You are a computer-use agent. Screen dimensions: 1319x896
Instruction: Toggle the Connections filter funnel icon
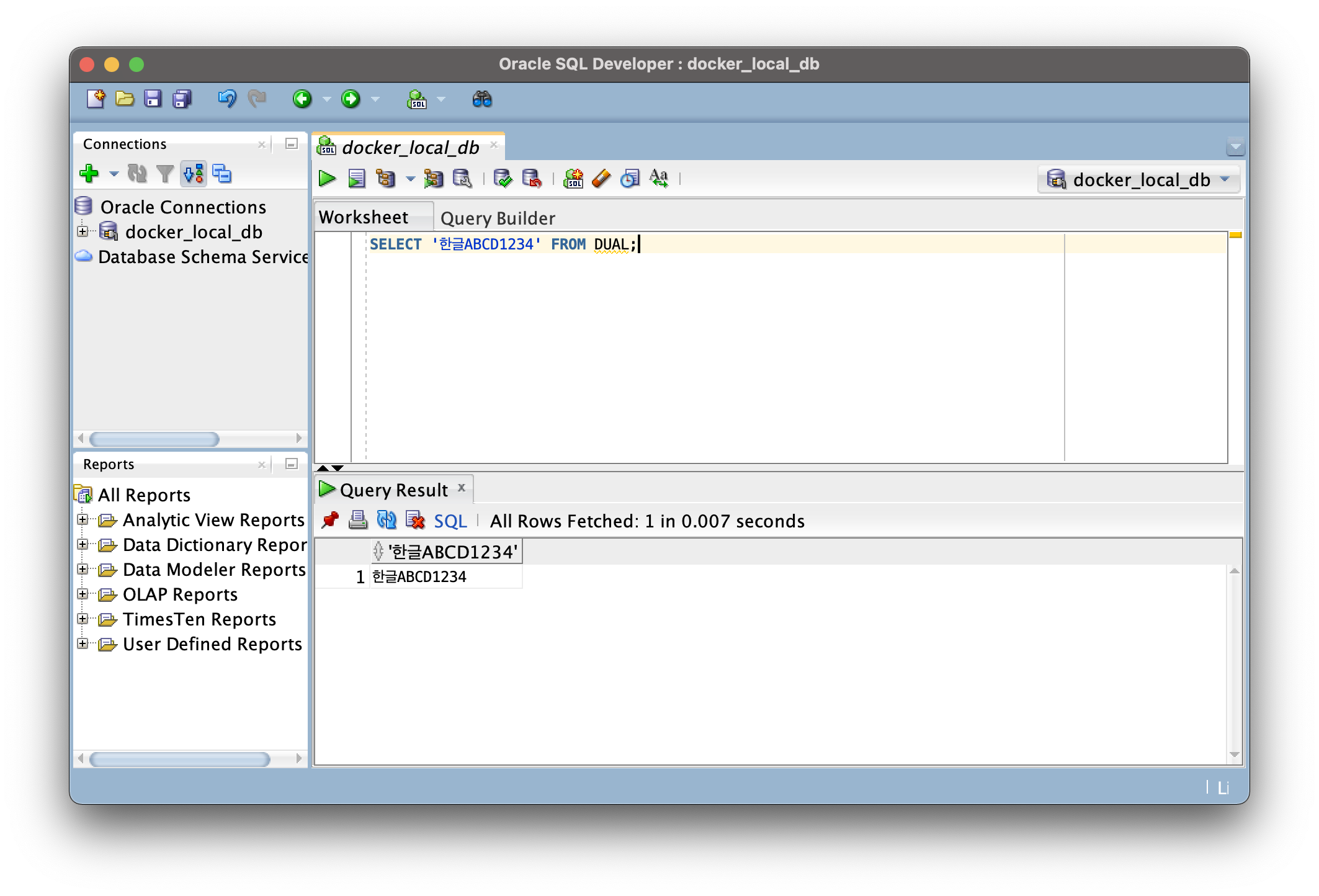(x=165, y=174)
